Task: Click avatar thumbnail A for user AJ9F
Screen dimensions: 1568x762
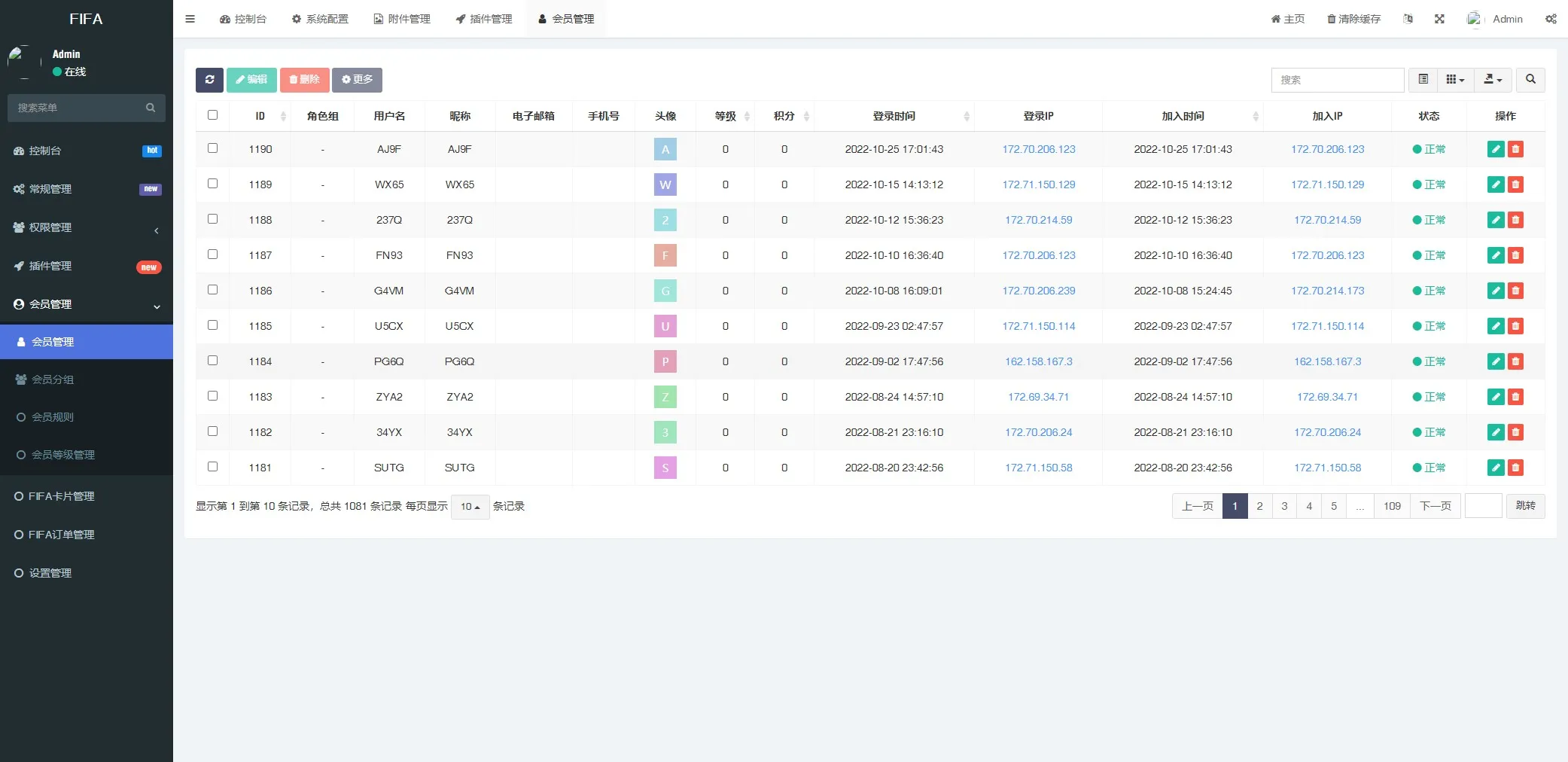Action: point(665,149)
